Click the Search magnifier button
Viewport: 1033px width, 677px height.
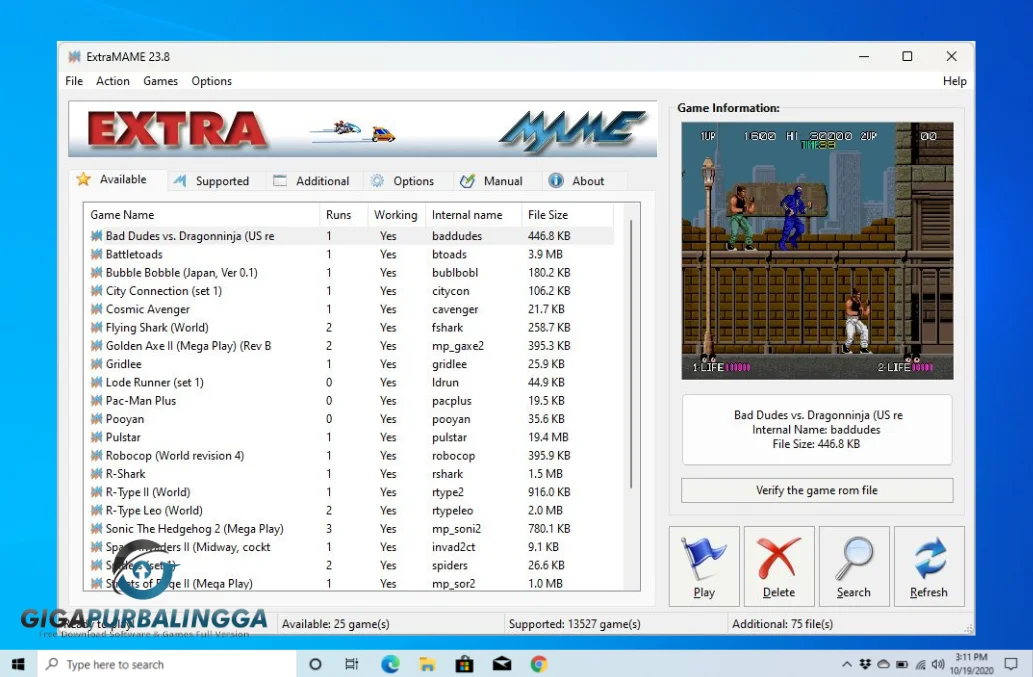click(854, 566)
